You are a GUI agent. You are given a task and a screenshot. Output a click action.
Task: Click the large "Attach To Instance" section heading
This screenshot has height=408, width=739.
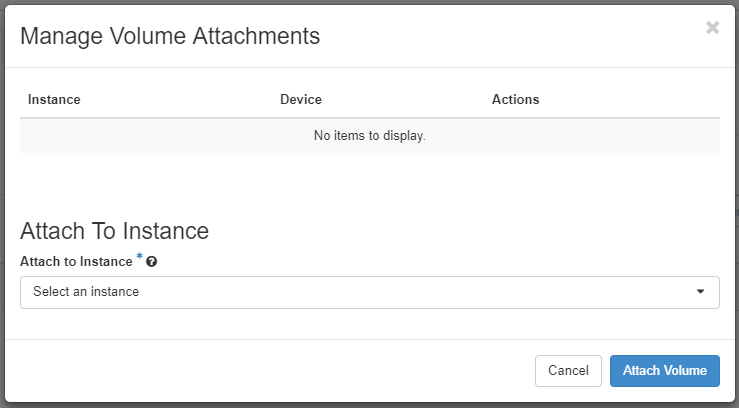tap(114, 231)
